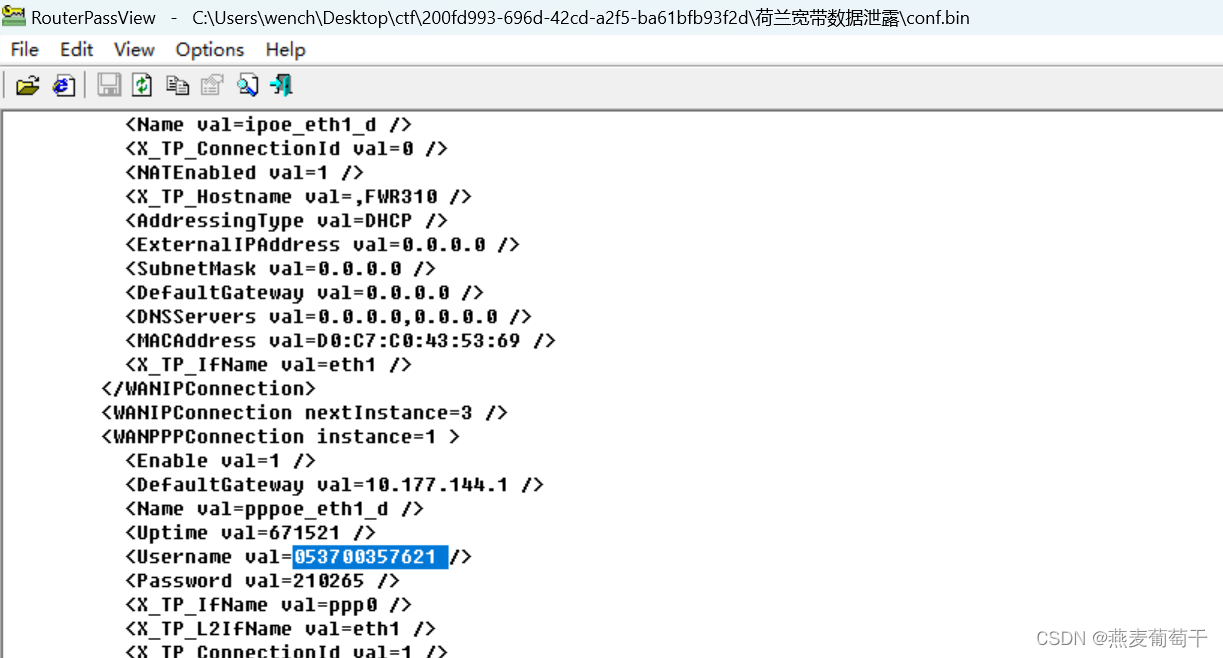Grab password from Internet Explorer window
This screenshot has height=658, width=1223.
coord(63,85)
